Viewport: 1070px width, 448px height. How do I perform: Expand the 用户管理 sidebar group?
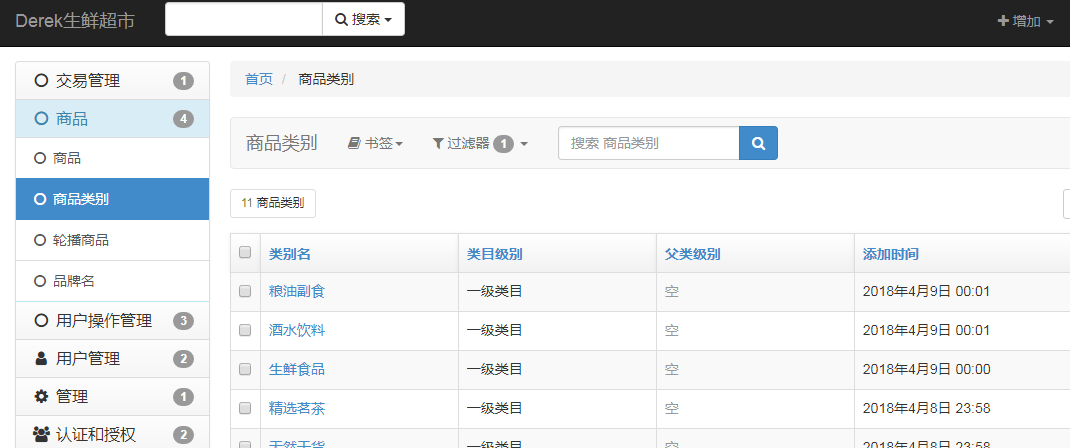click(x=113, y=359)
